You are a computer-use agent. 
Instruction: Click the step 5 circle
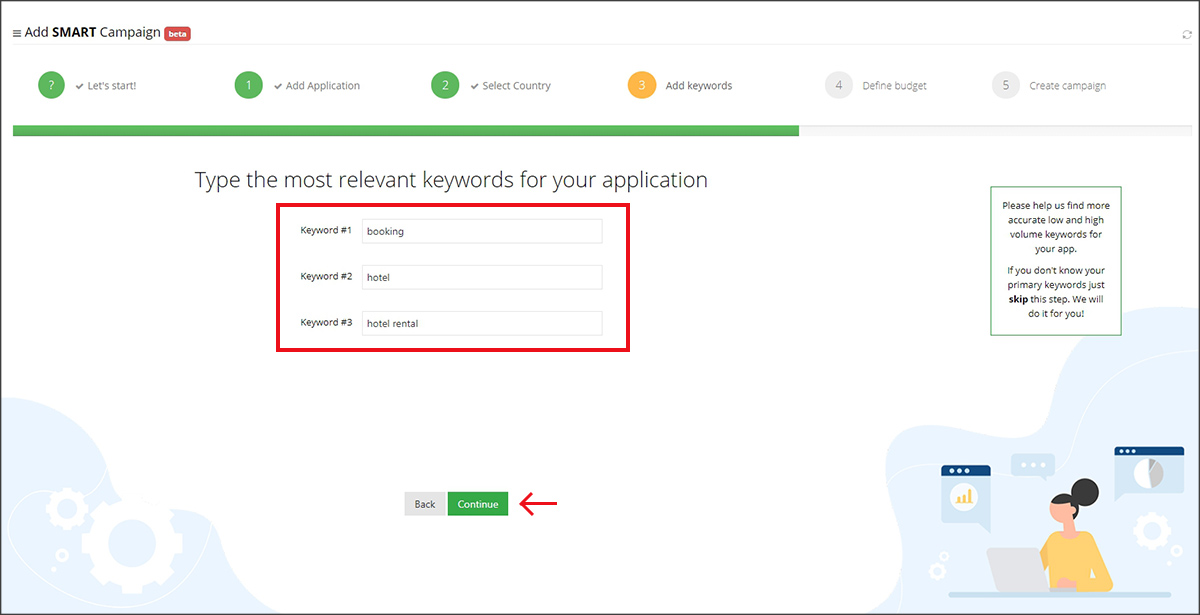(1006, 85)
